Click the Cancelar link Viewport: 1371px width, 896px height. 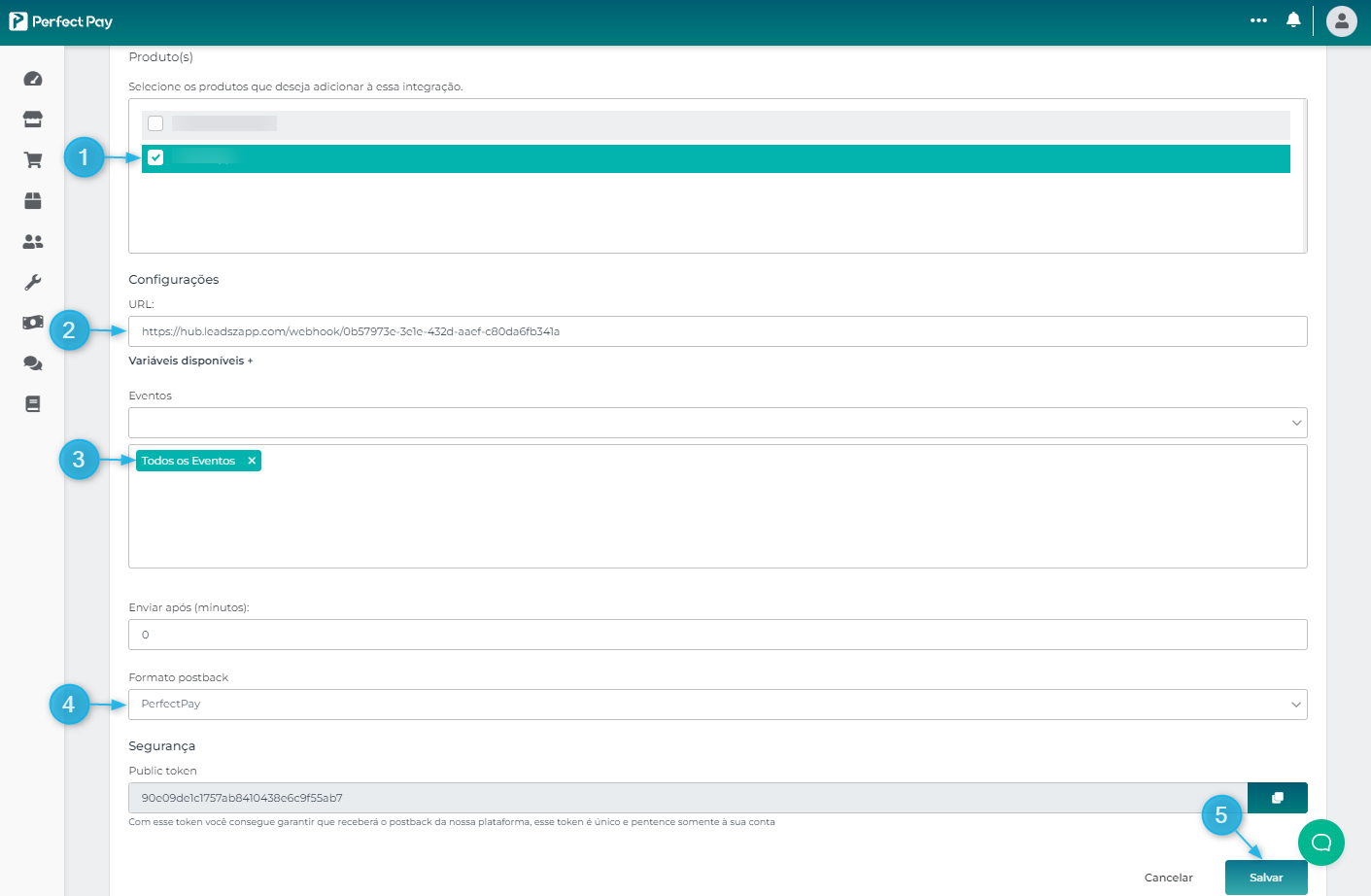tap(1168, 878)
